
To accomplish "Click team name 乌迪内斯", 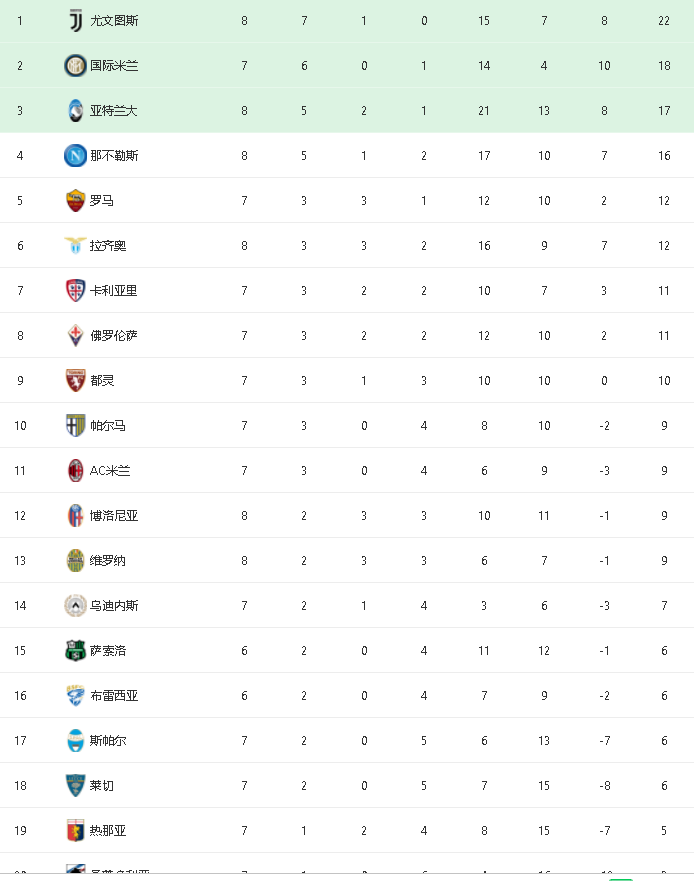I will point(114,606).
